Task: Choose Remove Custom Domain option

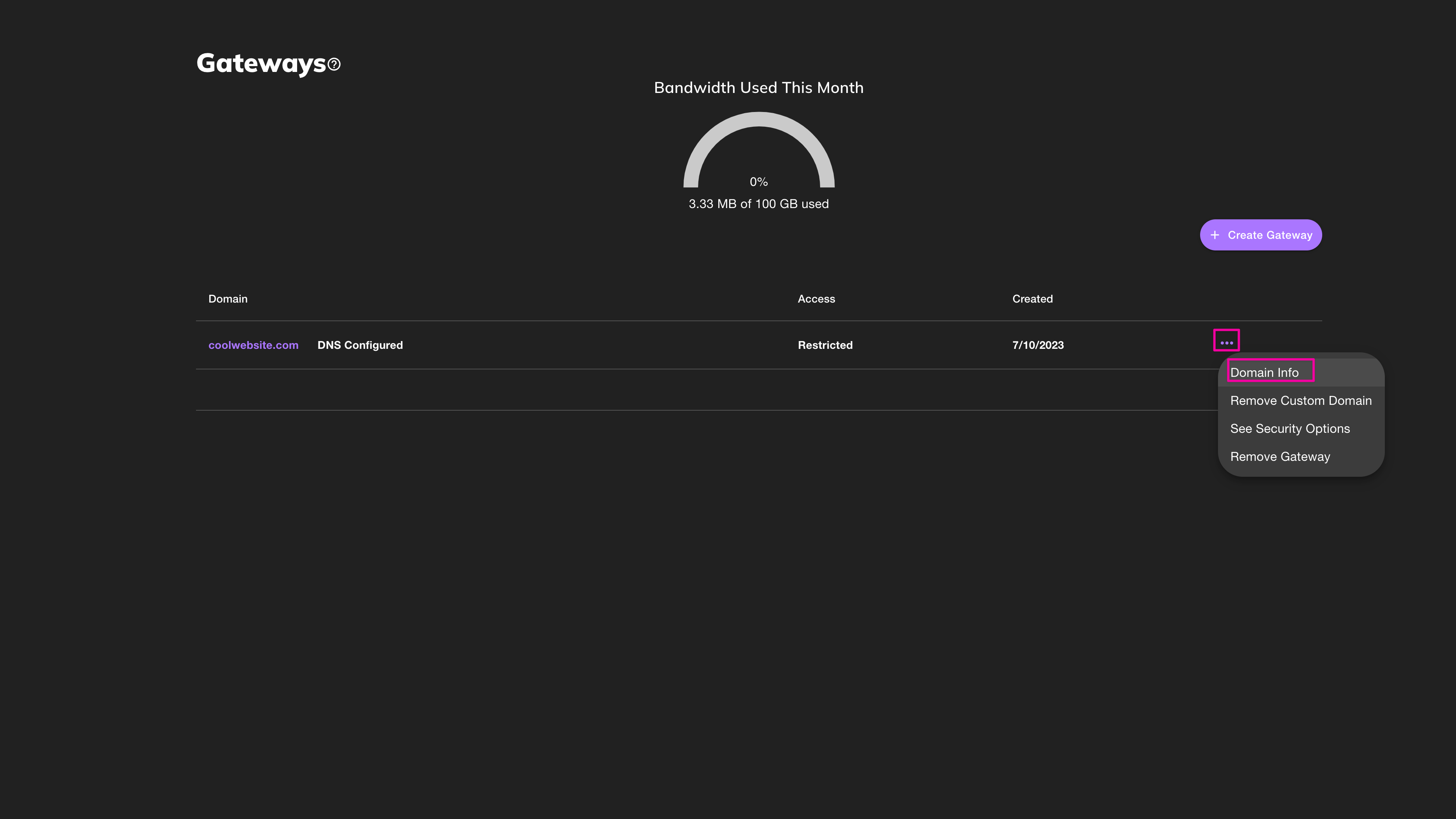Action: (x=1300, y=401)
